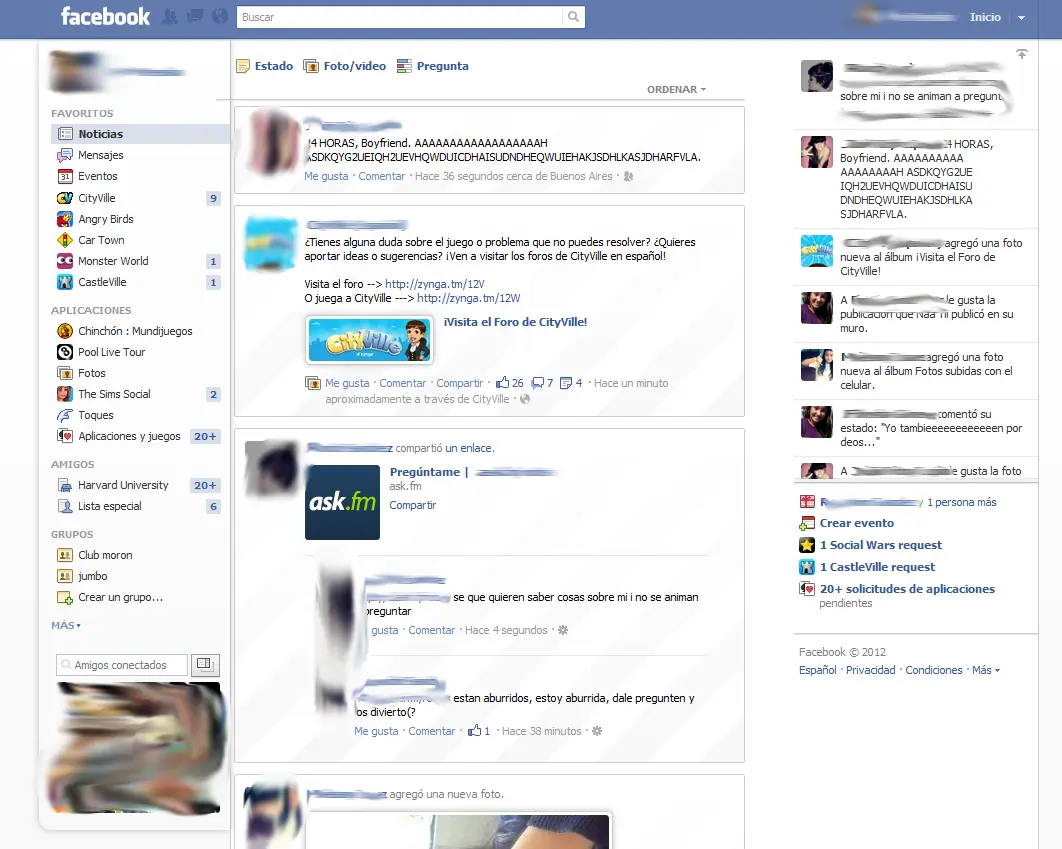Screen dimensions: 1062x849
Task: Like the 4 HORAS Boyfriend post
Action: click(x=326, y=176)
